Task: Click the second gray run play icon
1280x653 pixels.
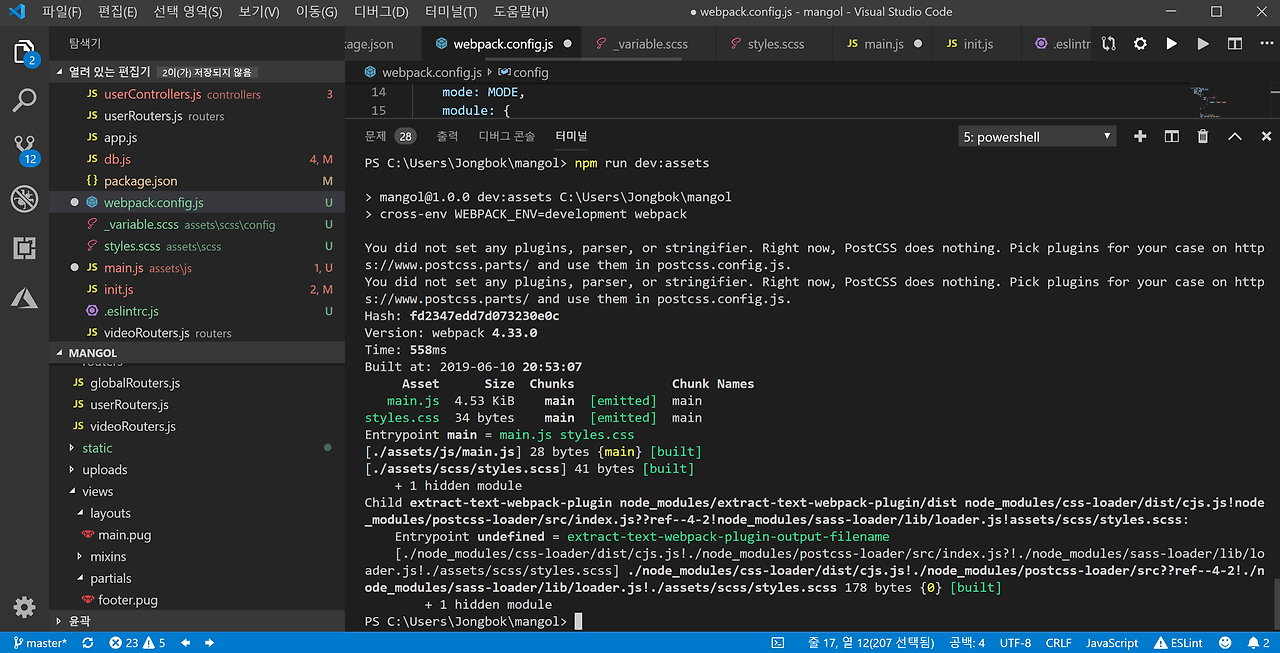Action: point(1203,44)
